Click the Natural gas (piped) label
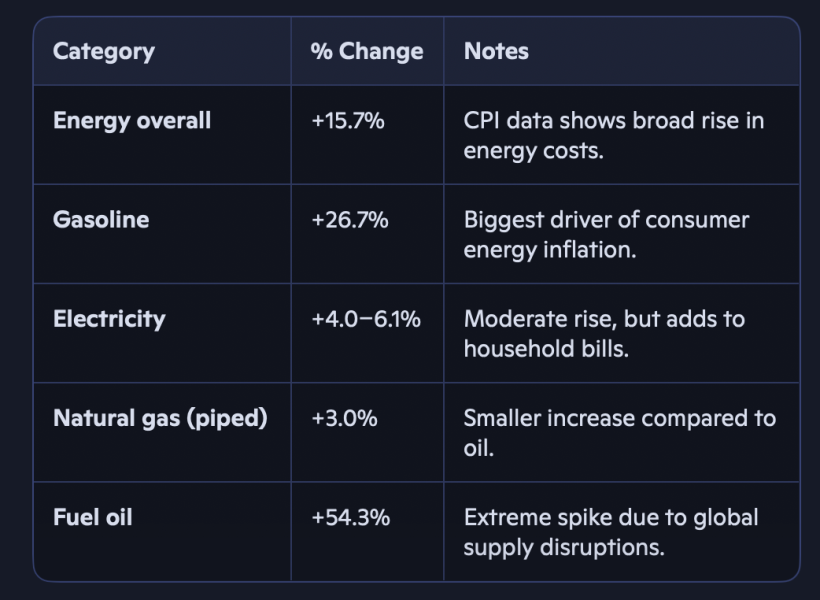 coord(160,418)
